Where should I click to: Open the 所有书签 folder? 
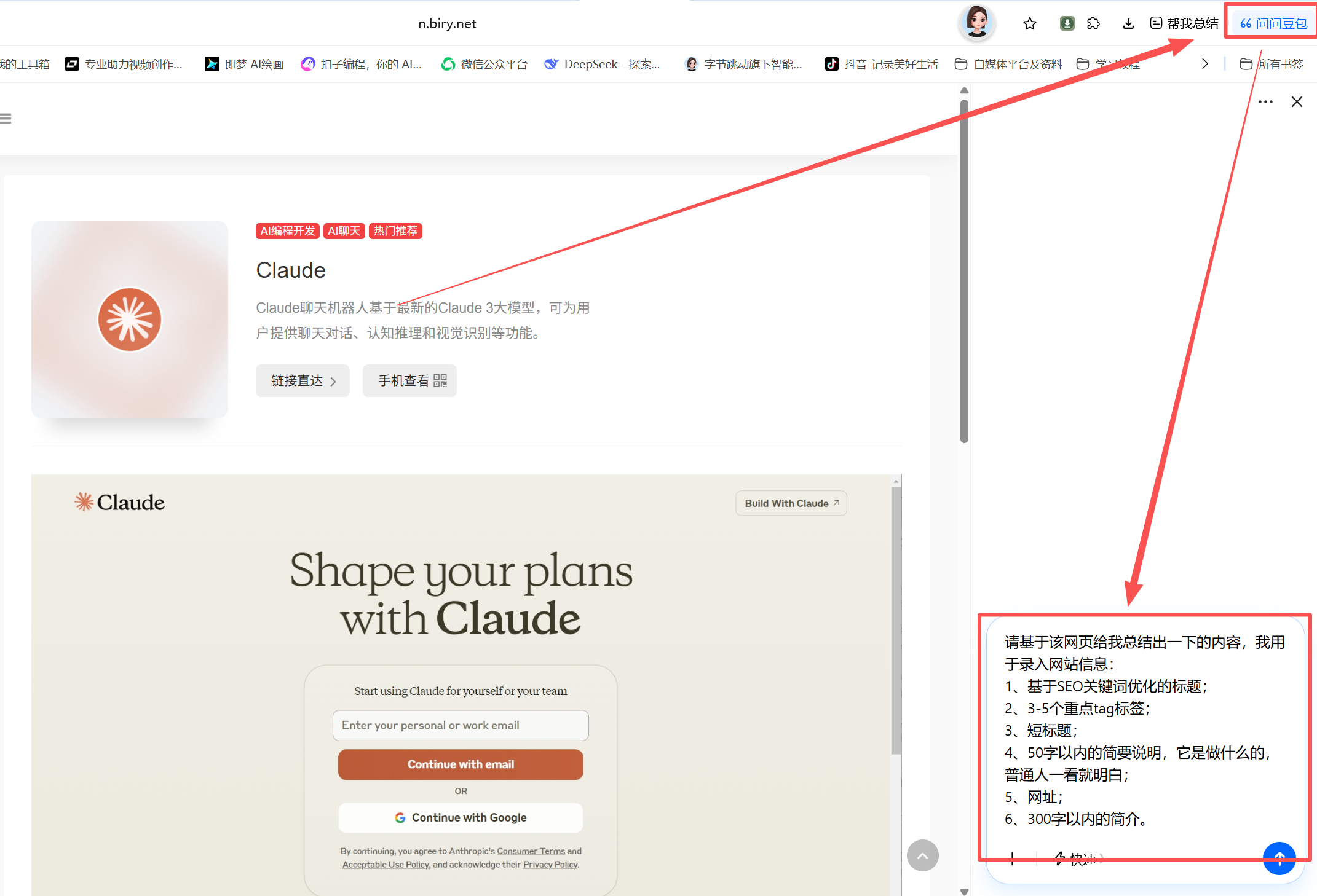(1272, 64)
